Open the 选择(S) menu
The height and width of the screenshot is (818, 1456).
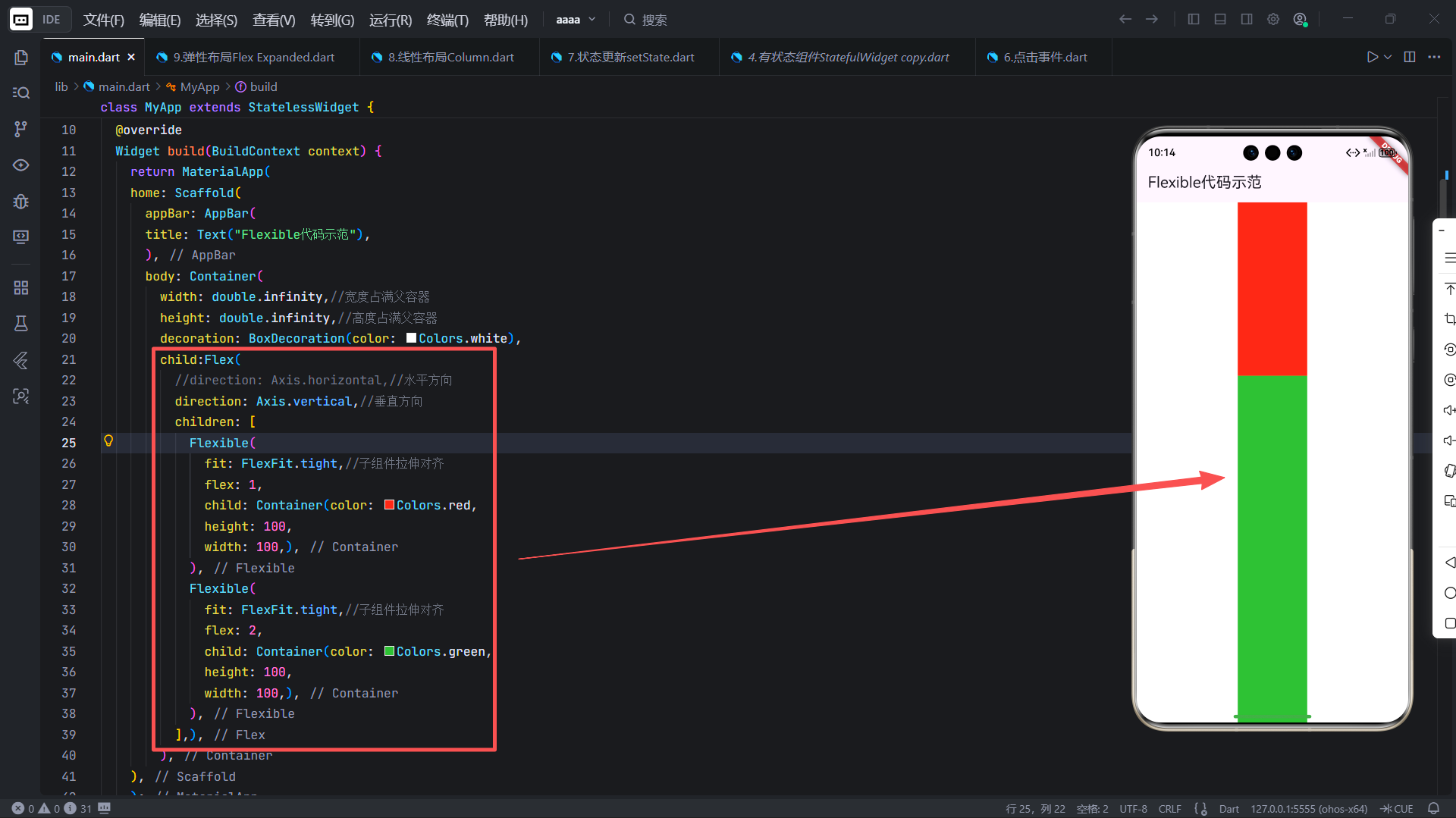pyautogui.click(x=217, y=20)
